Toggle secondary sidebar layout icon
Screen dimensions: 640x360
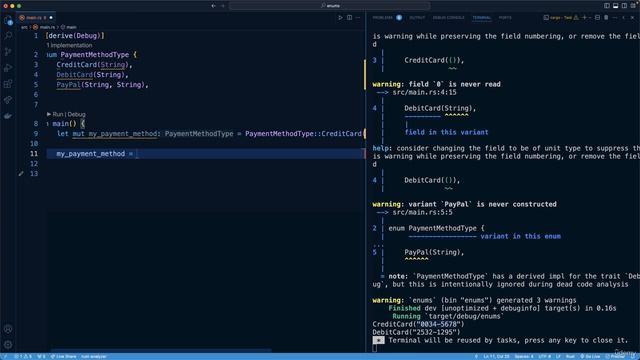click(624, 6)
